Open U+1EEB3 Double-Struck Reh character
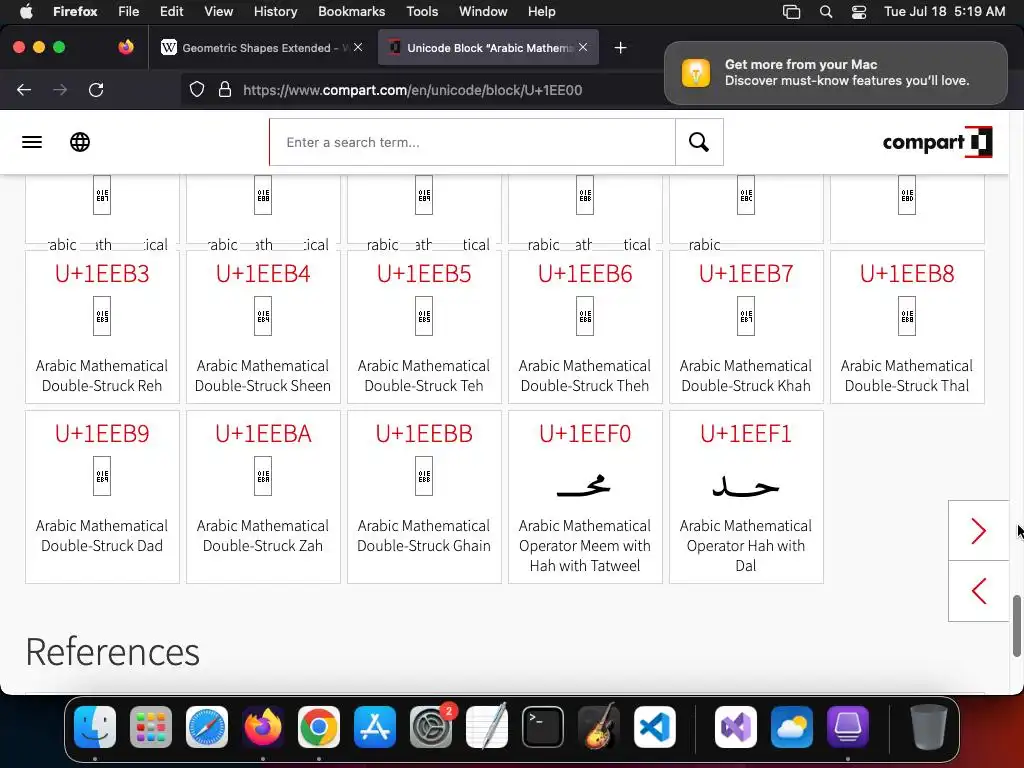Viewport: 1024px width, 768px height. point(102,327)
